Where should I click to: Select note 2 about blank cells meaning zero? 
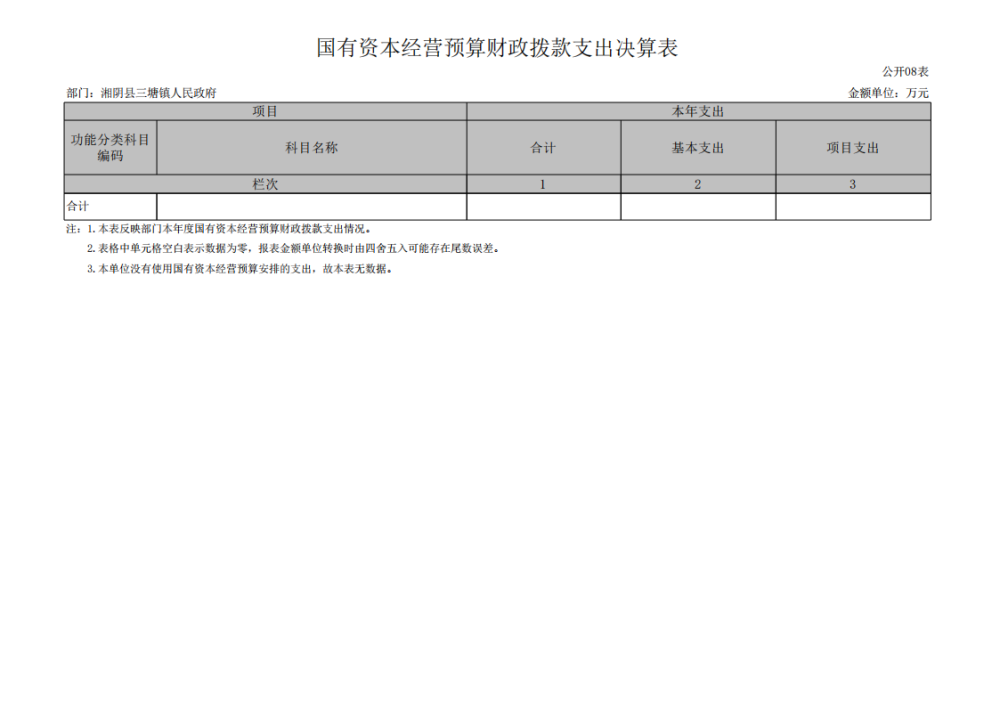[x=292, y=248]
